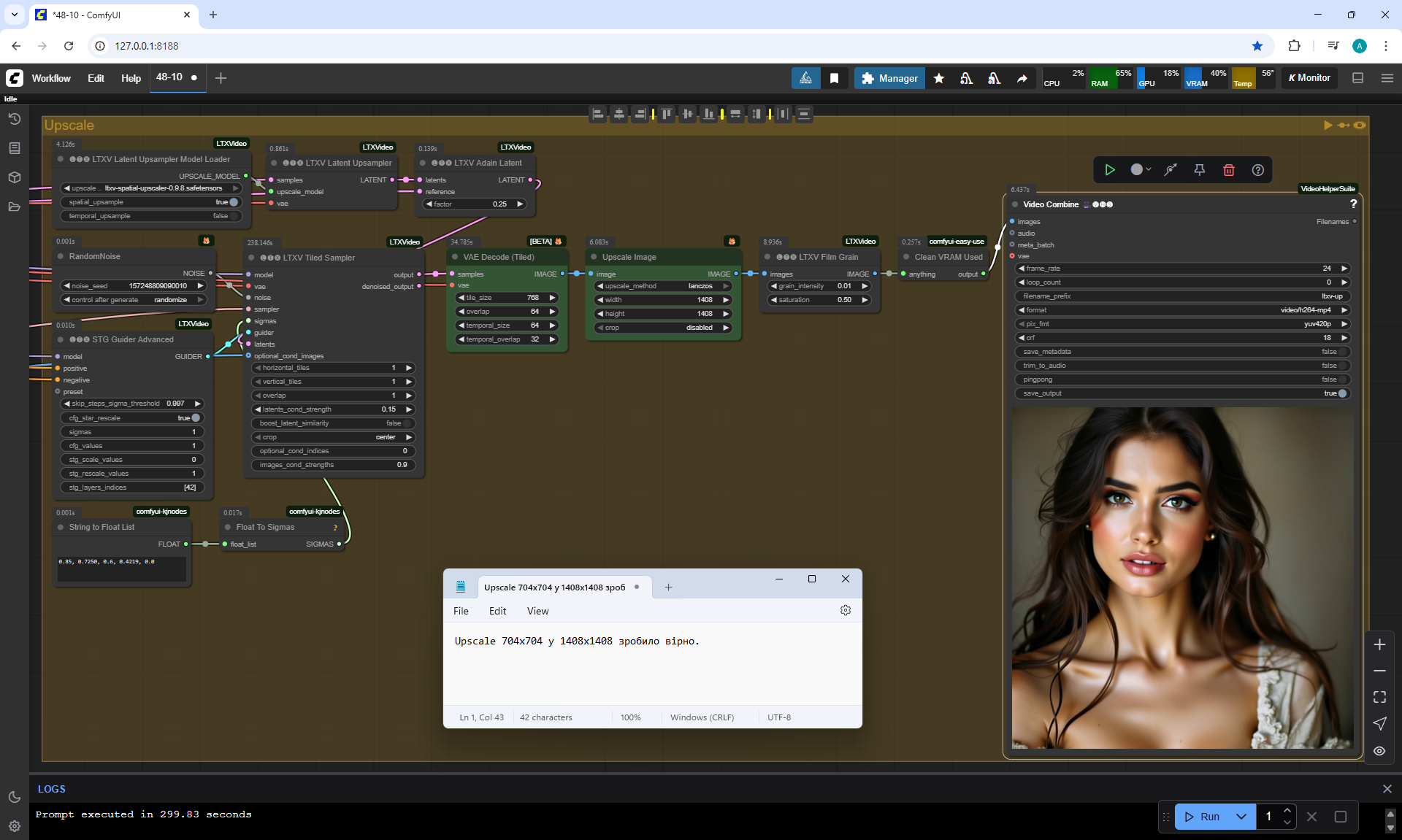Click fit view icon on canvas controls

click(x=1379, y=697)
